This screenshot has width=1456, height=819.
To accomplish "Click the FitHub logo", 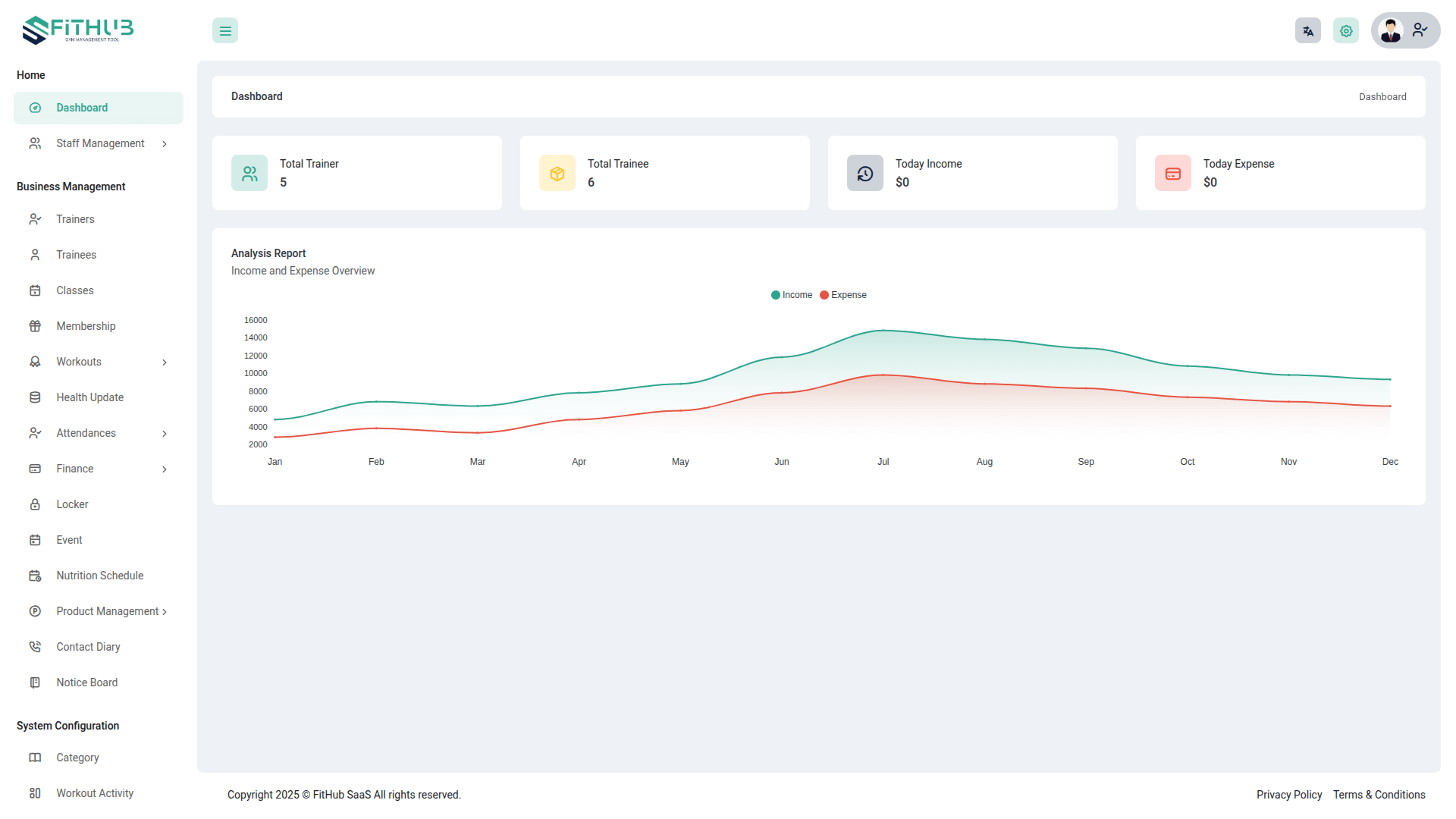I will [78, 30].
